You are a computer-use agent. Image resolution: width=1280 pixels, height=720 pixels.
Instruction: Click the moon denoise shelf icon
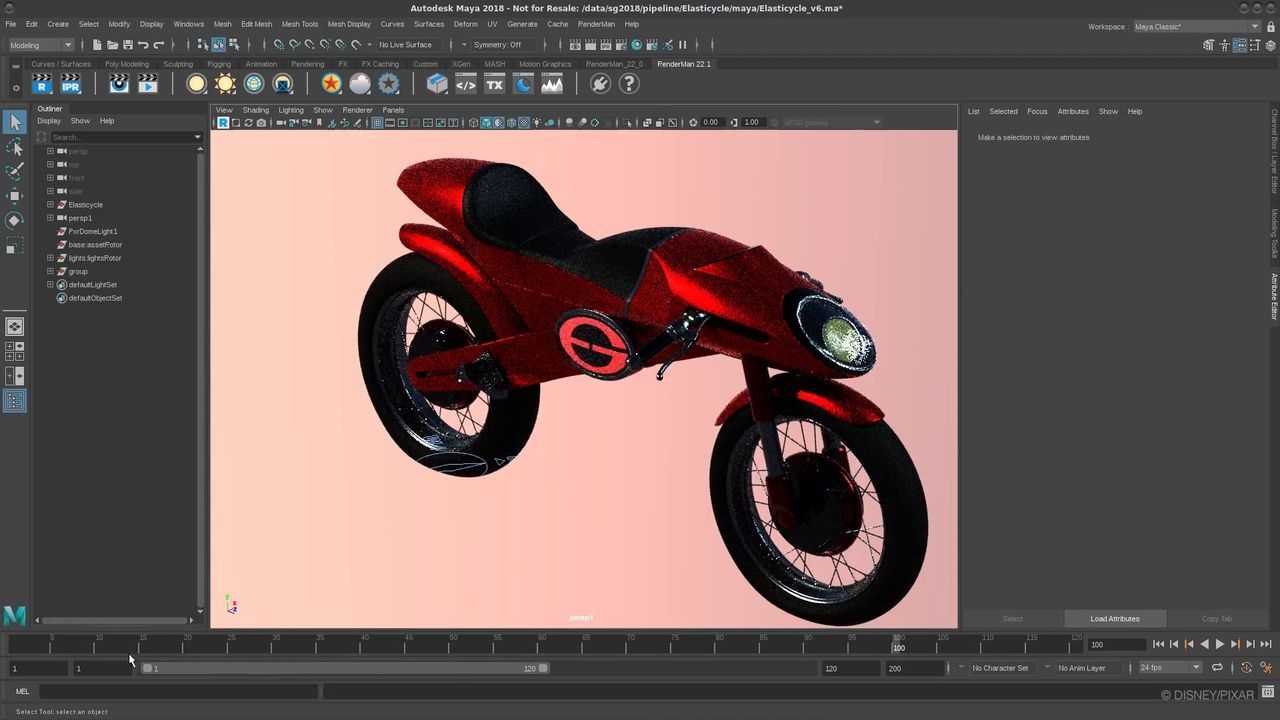click(523, 84)
